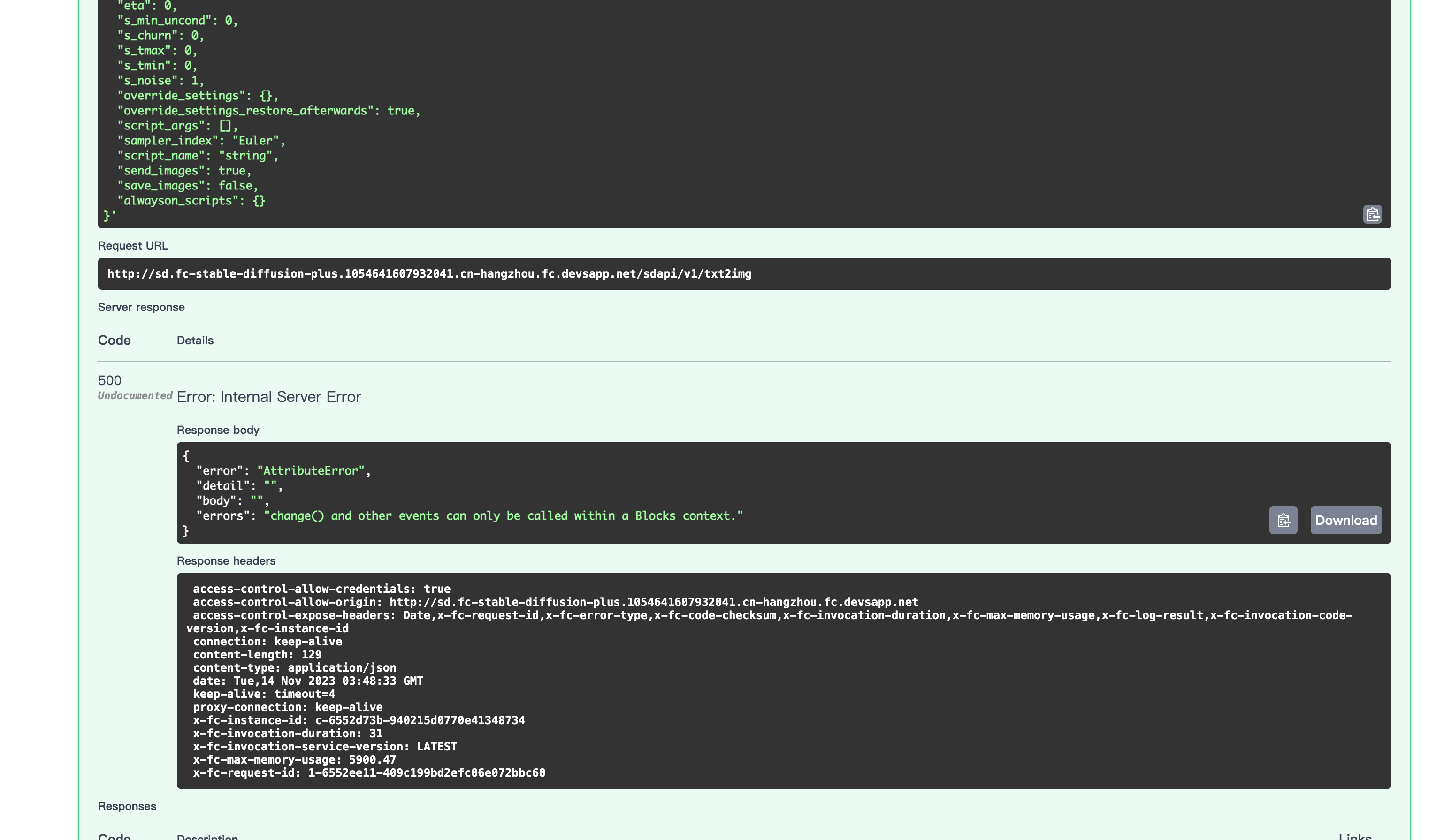The height and width of the screenshot is (840, 1436).
Task: Click the txt2img request URL box
Action: point(429,274)
